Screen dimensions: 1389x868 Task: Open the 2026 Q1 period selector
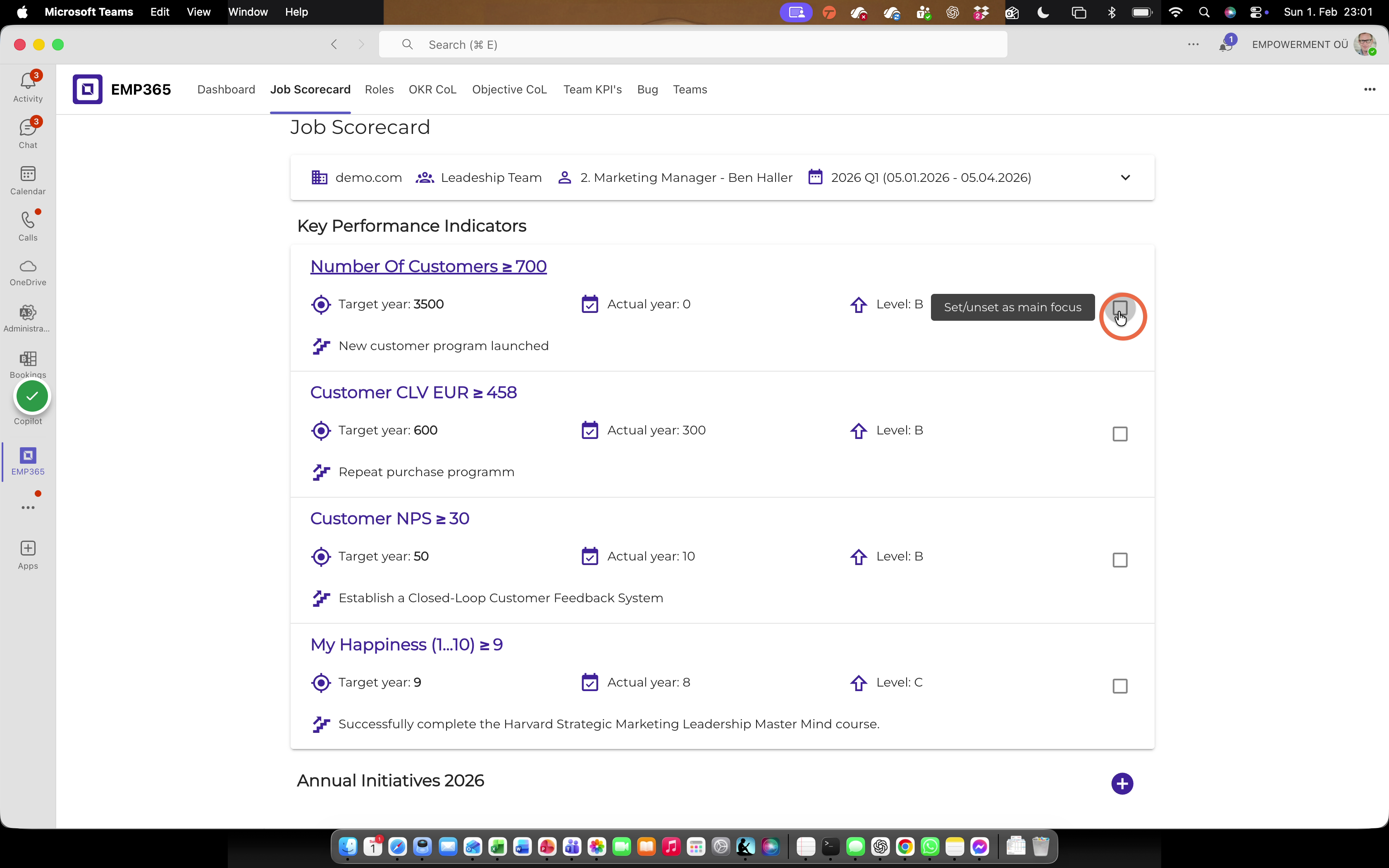click(919, 177)
